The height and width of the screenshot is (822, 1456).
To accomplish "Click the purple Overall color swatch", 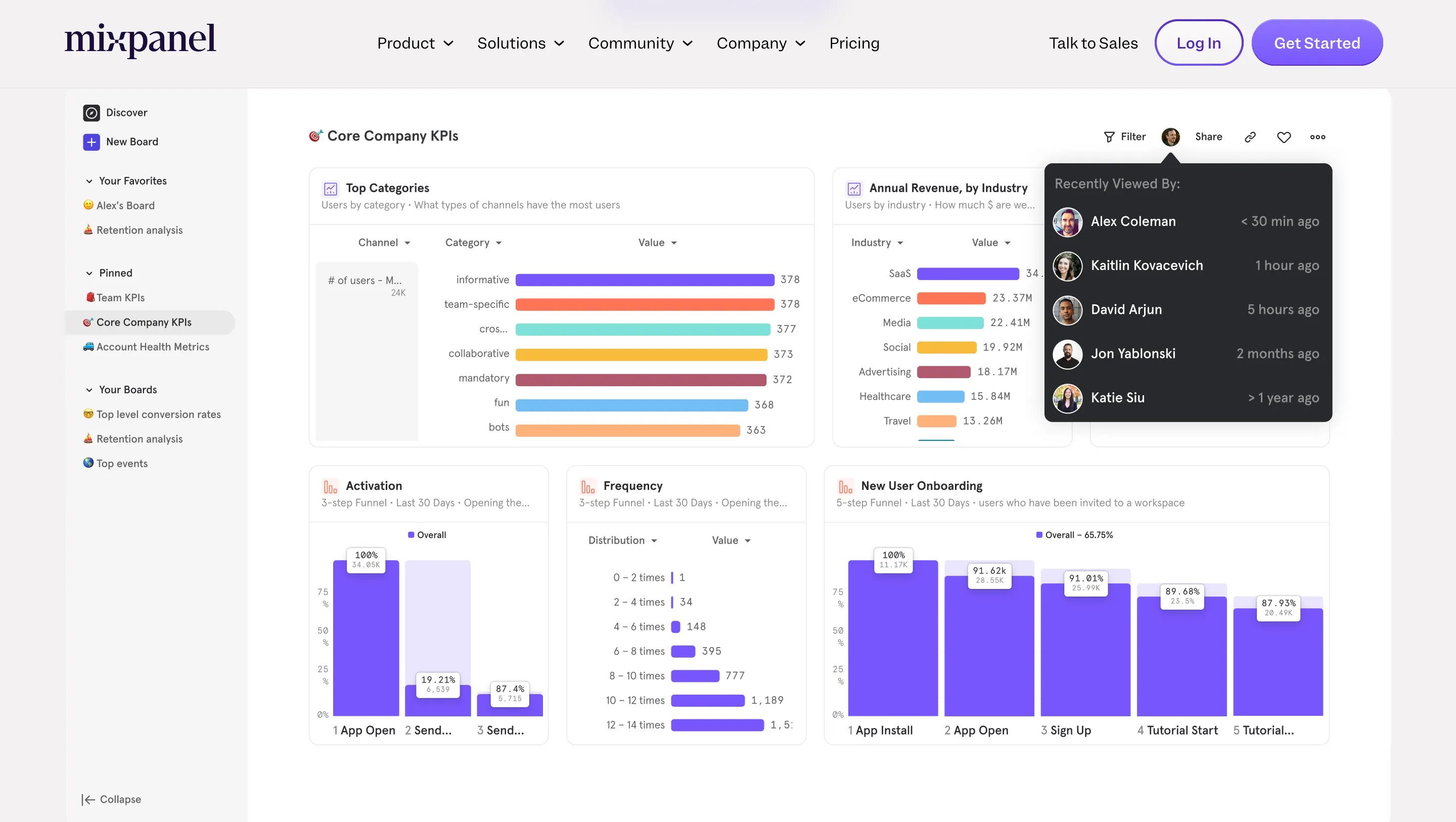I will click(x=412, y=534).
